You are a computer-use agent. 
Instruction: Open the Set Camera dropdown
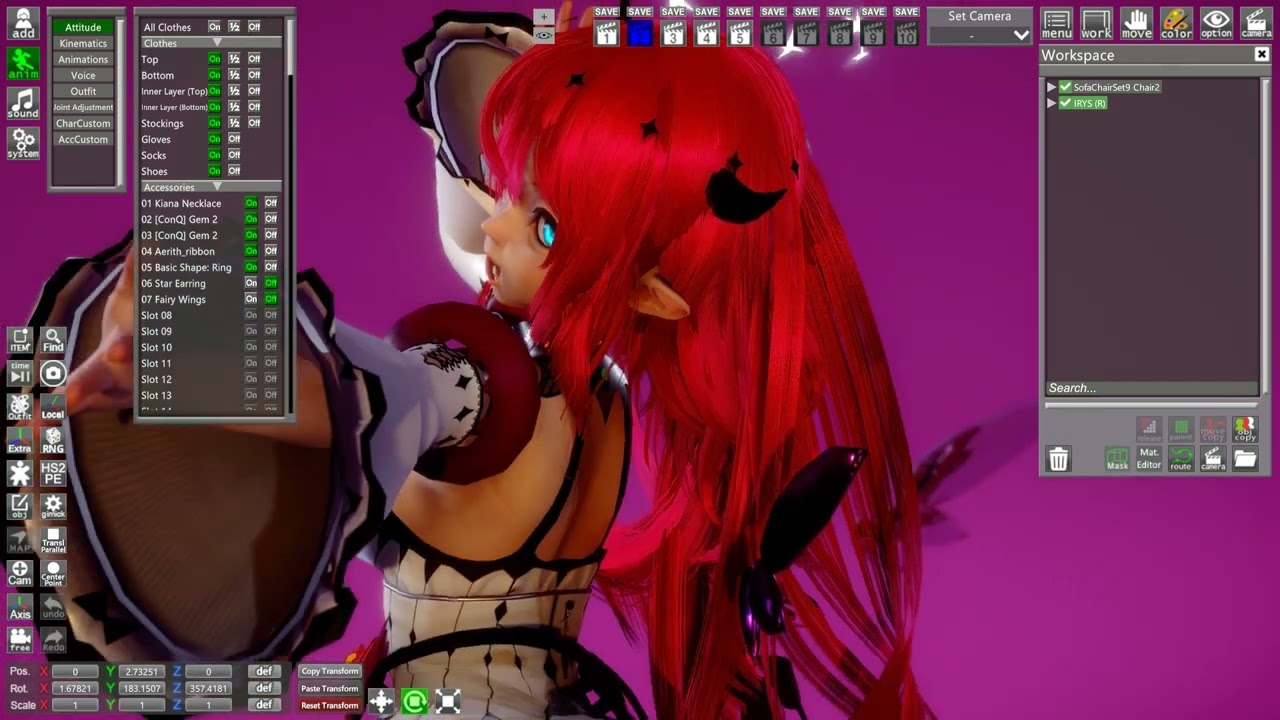tap(980, 35)
